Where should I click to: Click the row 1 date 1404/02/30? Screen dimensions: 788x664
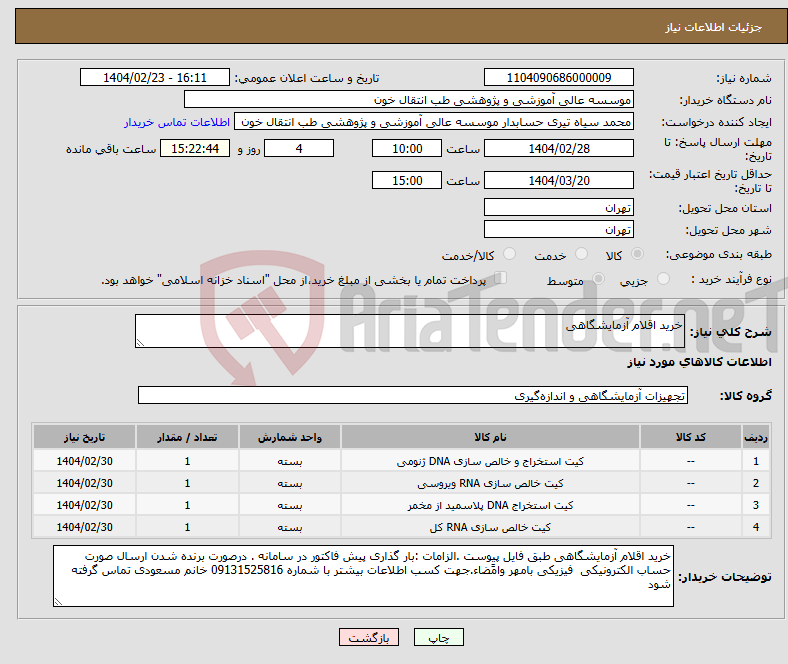click(x=84, y=461)
